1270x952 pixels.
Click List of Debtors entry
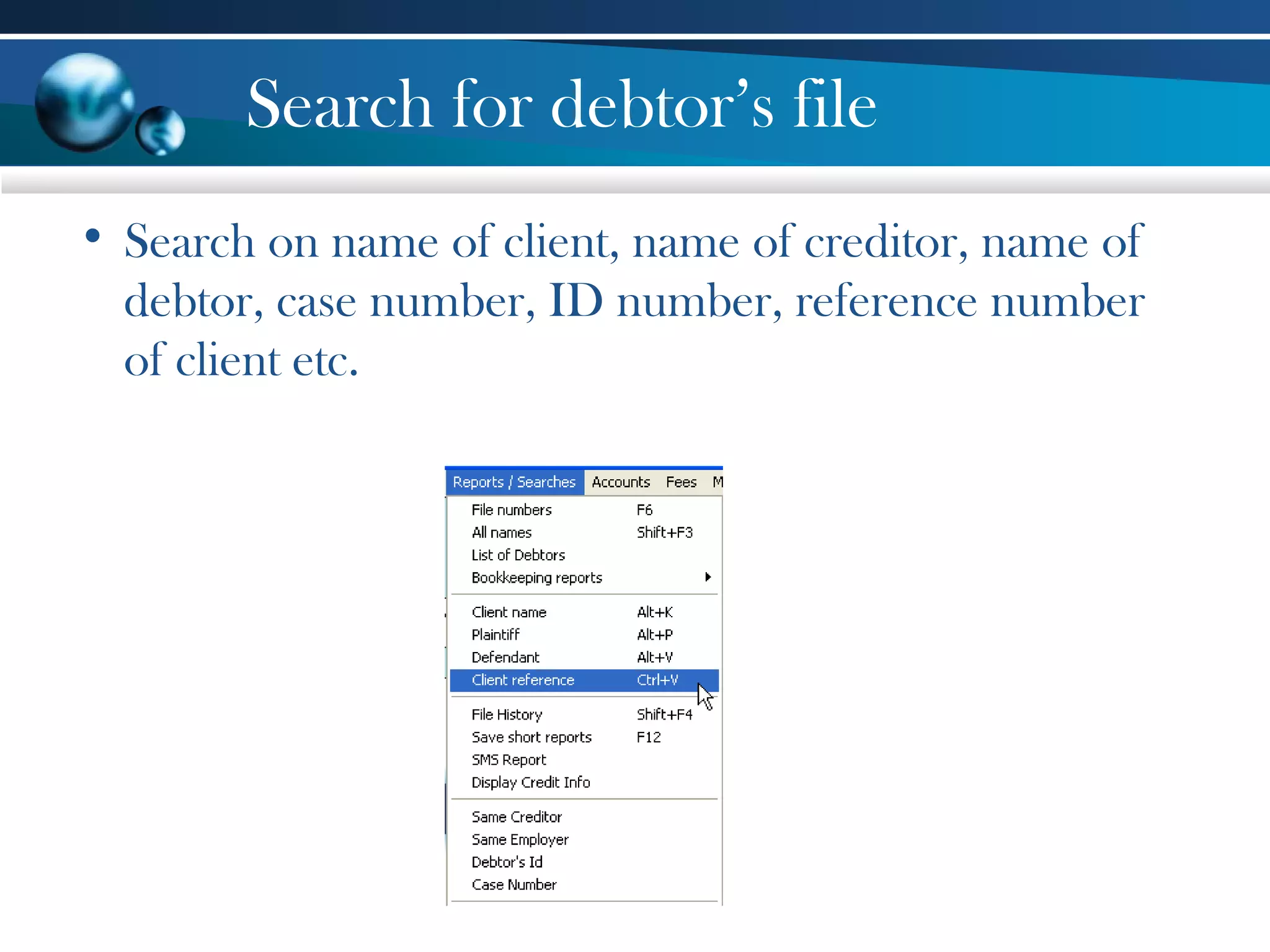click(518, 555)
